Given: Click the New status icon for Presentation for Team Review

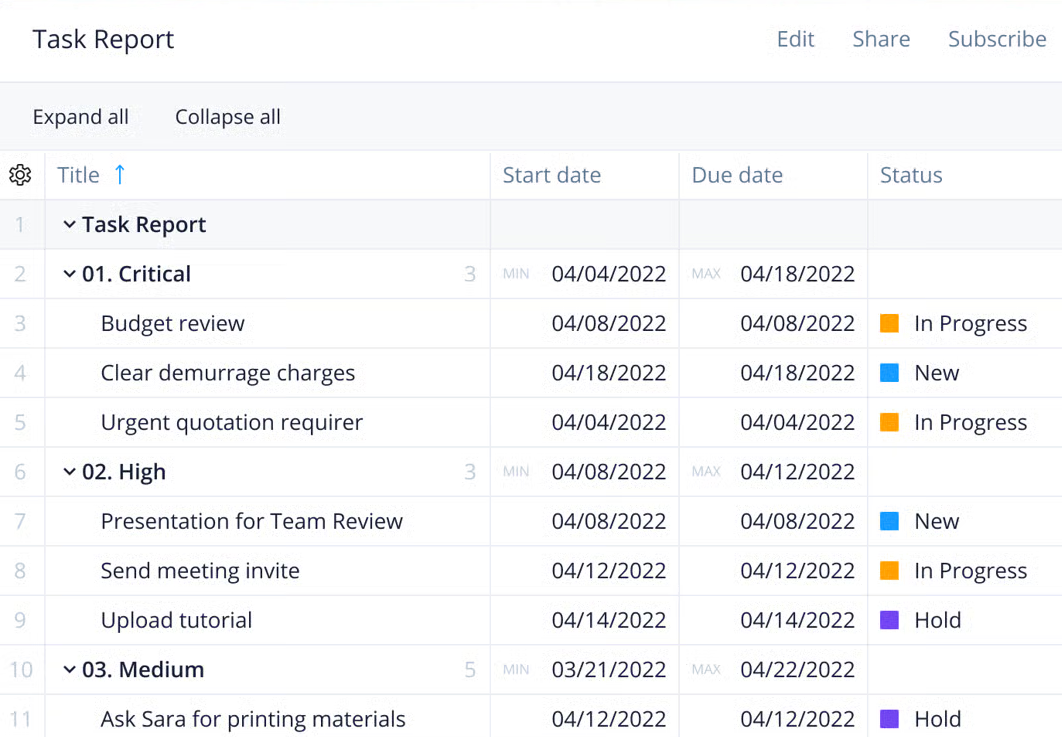Looking at the screenshot, I should coord(889,521).
